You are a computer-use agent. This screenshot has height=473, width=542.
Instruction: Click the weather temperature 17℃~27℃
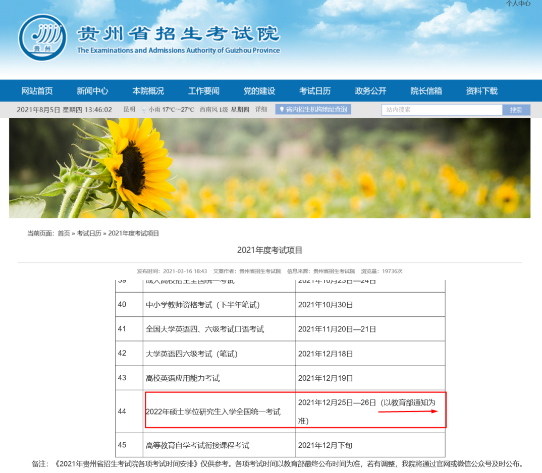(178, 110)
